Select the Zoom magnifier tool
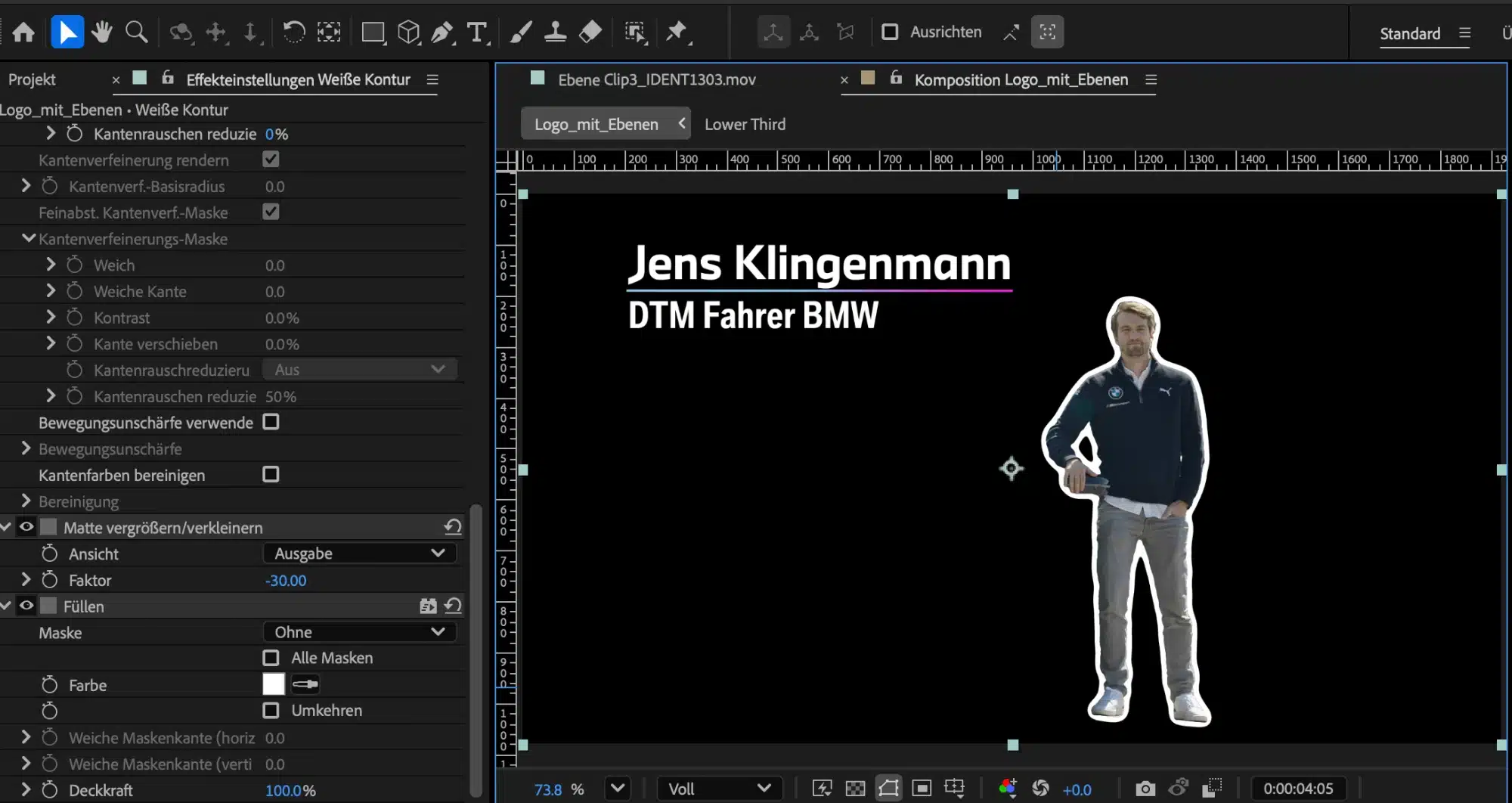Screen dimensions: 1512x803 coord(137,32)
